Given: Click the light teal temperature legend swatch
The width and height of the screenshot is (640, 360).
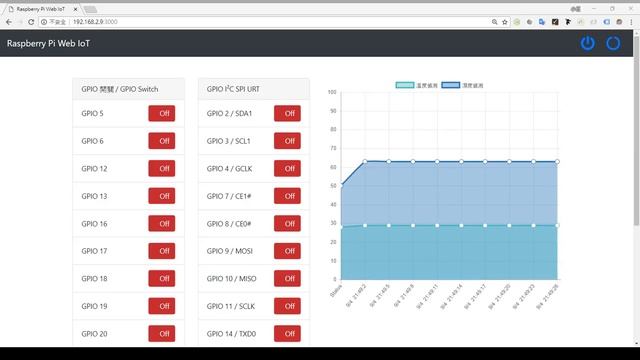Looking at the screenshot, I should tap(405, 85).
